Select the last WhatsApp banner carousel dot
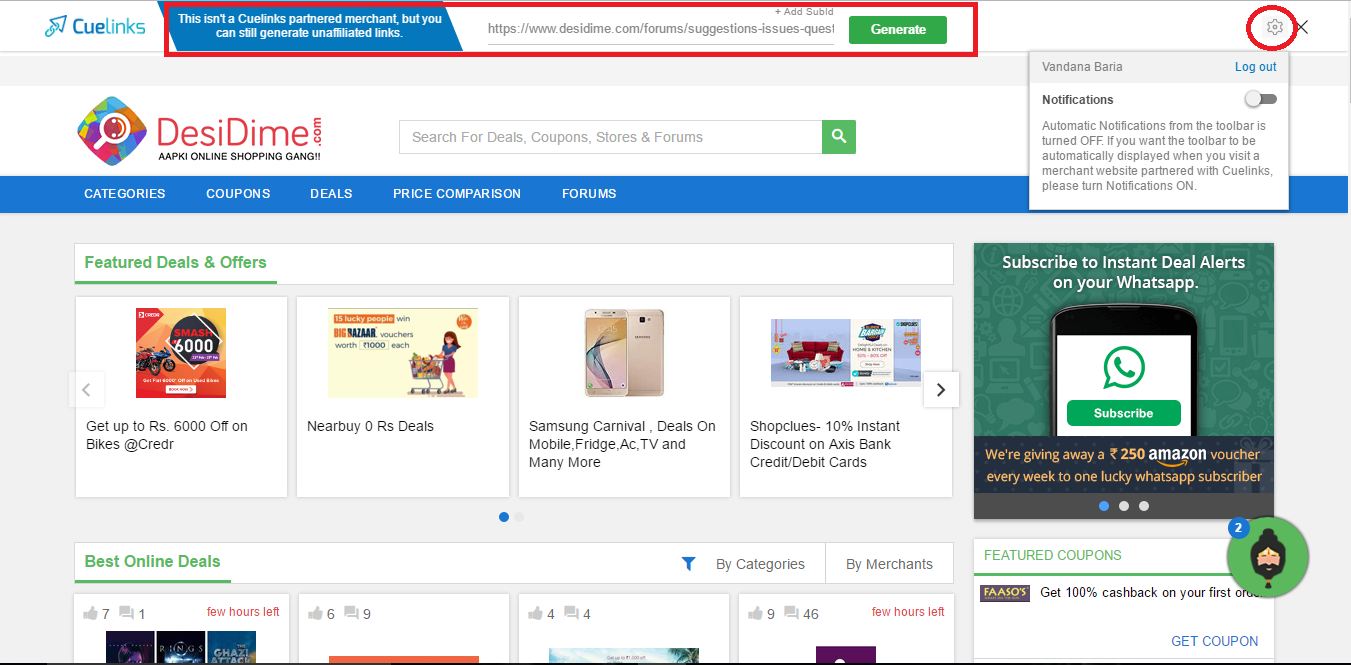The width and height of the screenshot is (1351, 665). pyautogui.click(x=1144, y=506)
